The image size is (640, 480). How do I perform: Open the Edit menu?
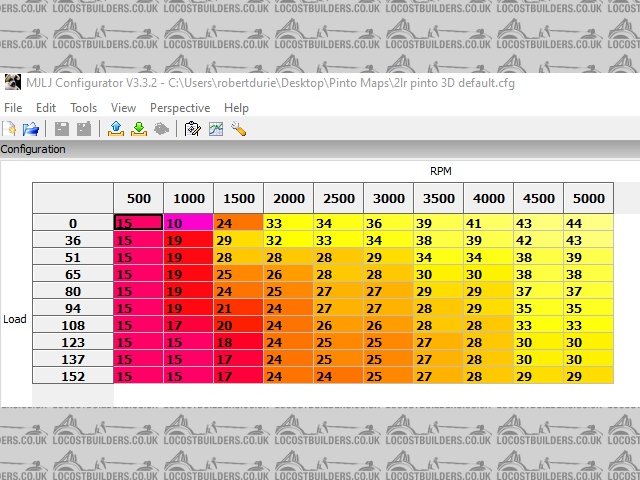(x=46, y=108)
